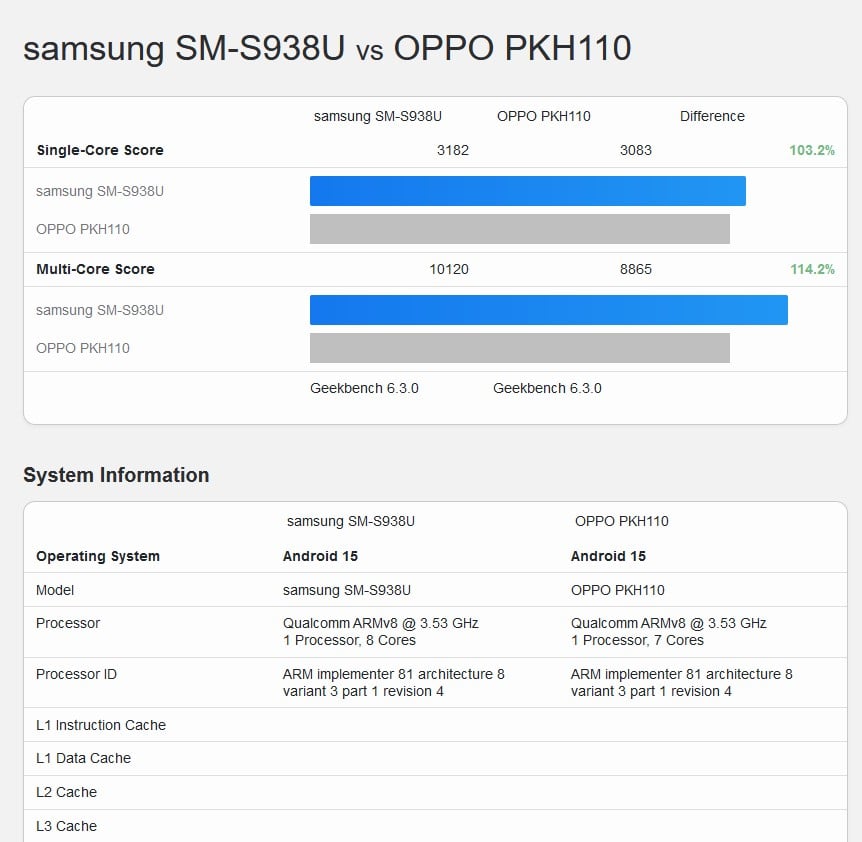Click the OPPO multi-core score 8865
Screen dimensions: 862x842
click(x=635, y=269)
